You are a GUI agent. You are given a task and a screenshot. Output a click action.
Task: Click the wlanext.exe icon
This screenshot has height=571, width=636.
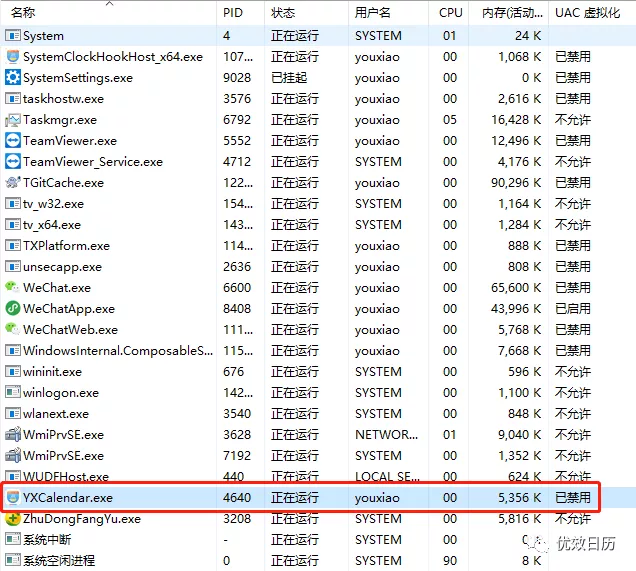click(x=13, y=414)
